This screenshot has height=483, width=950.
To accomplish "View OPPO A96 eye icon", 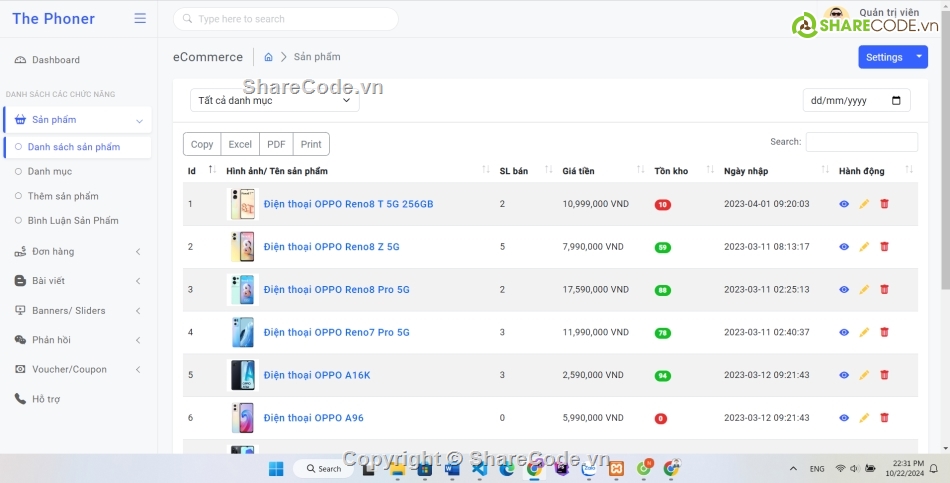I will click(x=844, y=418).
